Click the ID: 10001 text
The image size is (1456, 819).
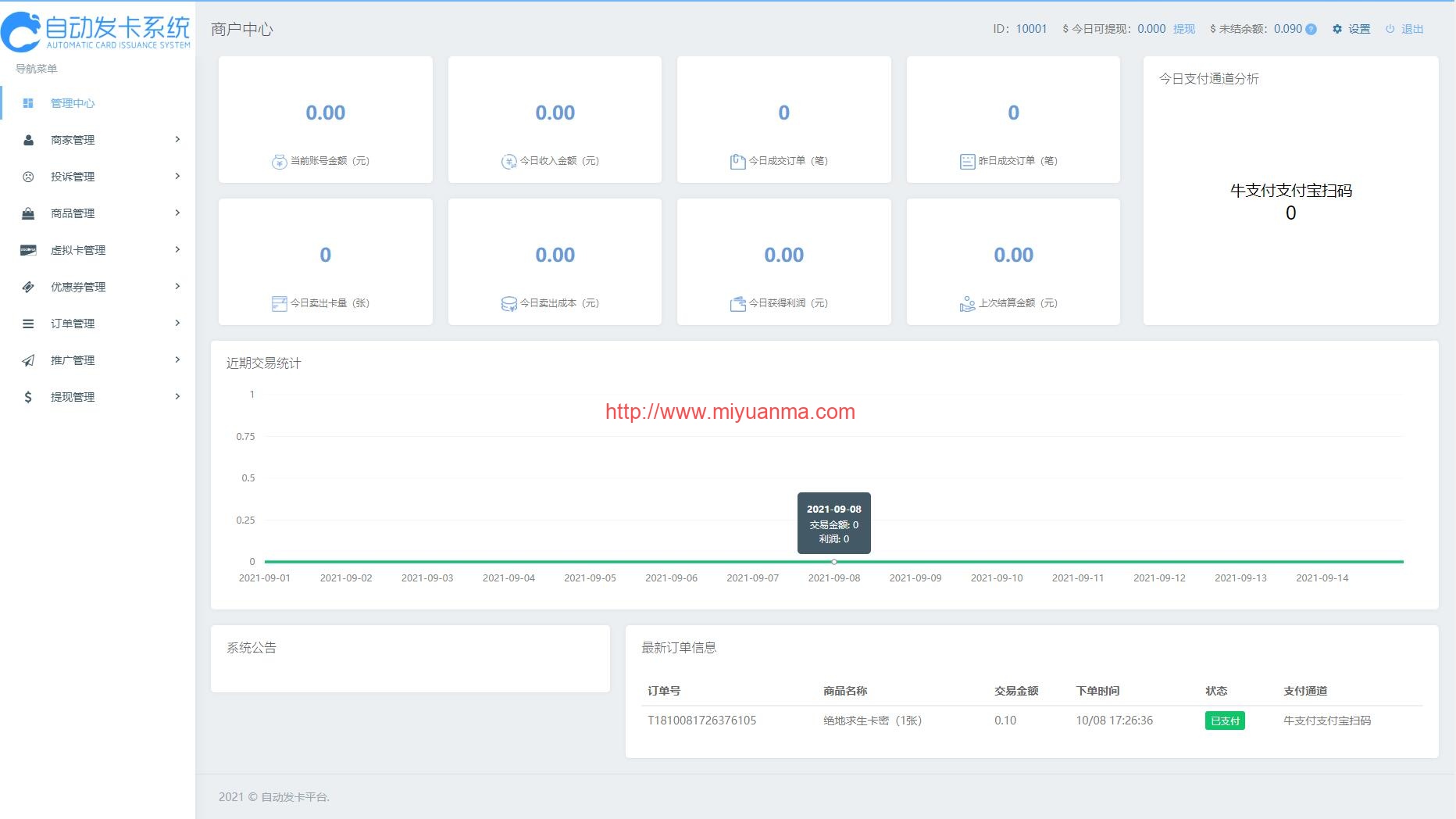coord(1019,29)
